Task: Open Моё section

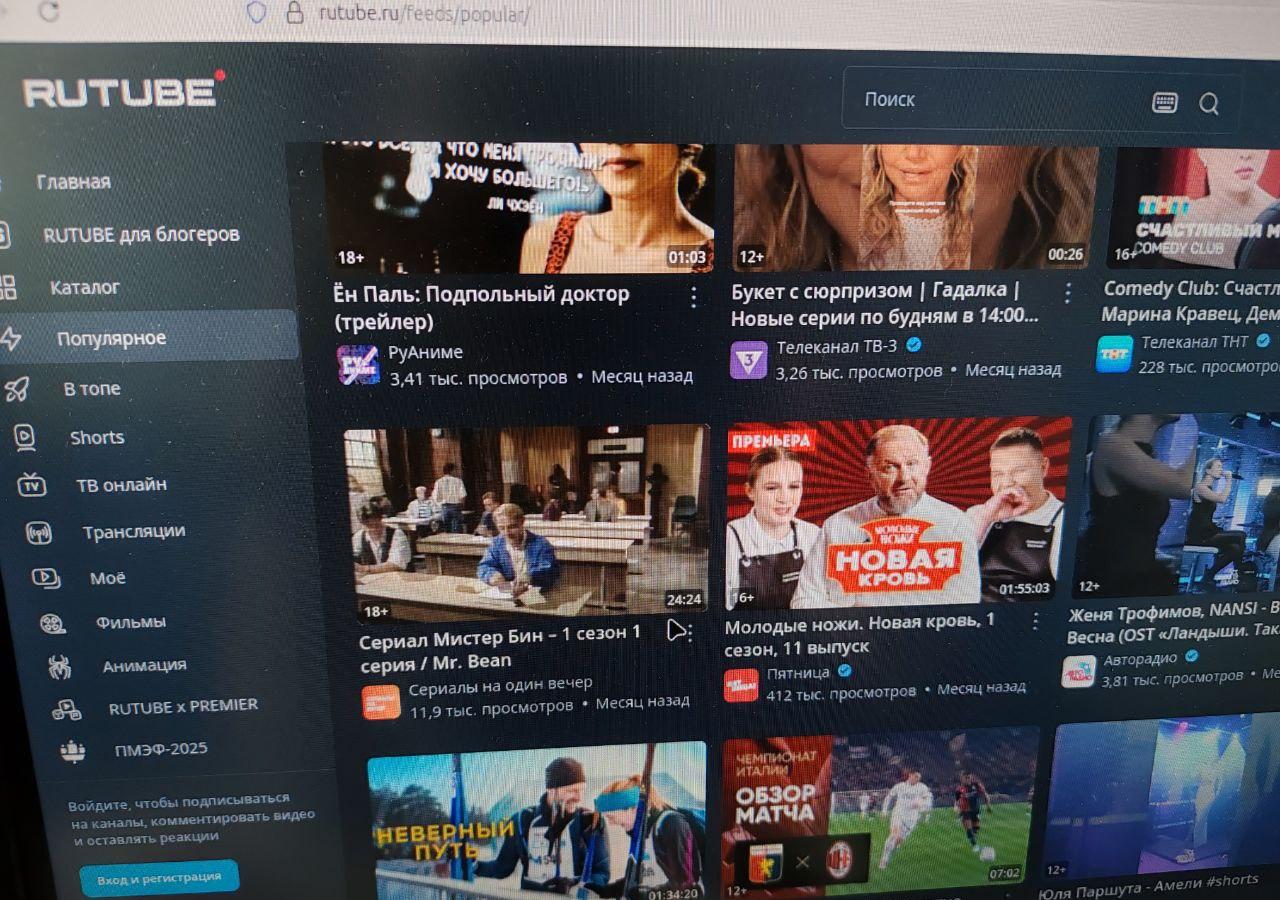Action: coord(108,578)
